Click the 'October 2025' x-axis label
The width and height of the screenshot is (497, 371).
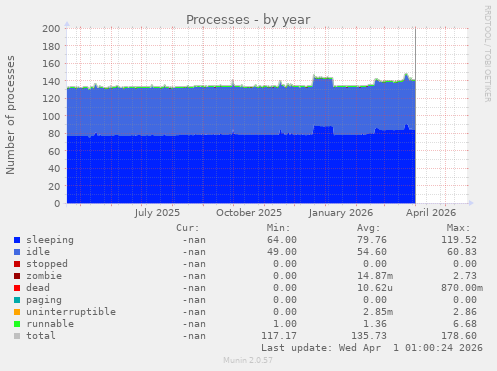coord(249,213)
